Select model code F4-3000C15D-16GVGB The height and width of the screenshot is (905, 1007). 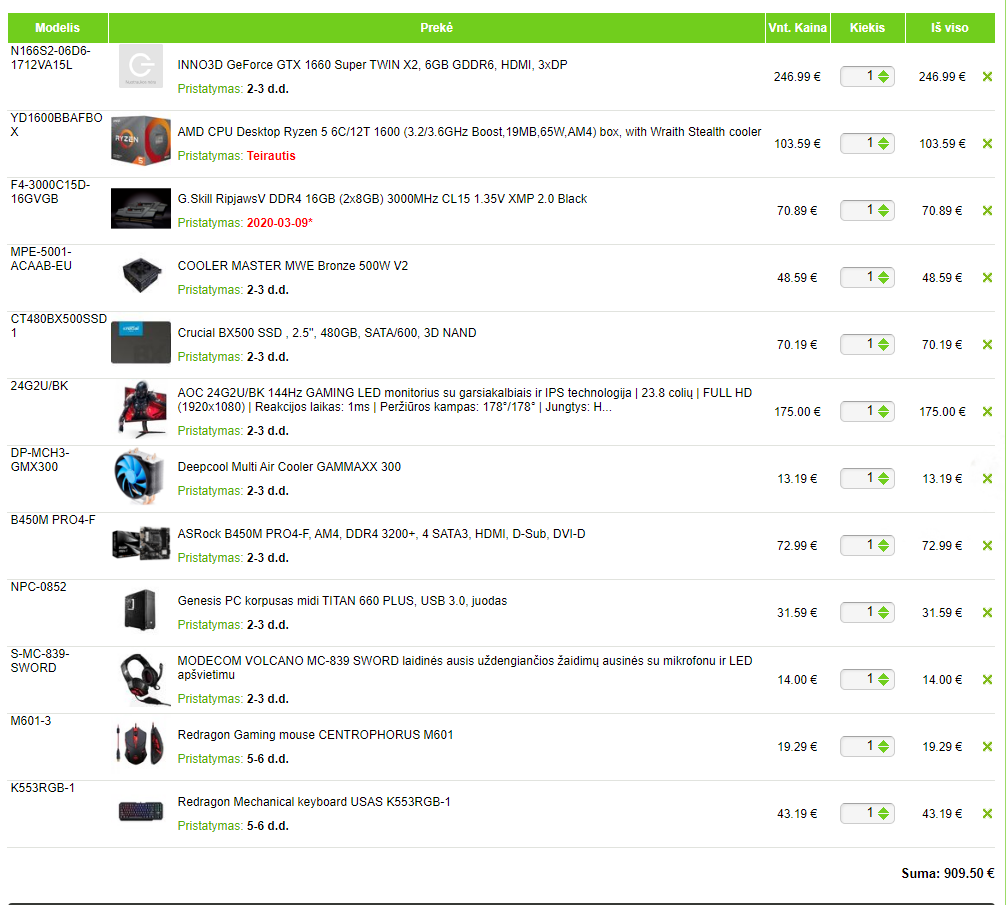click(50, 192)
